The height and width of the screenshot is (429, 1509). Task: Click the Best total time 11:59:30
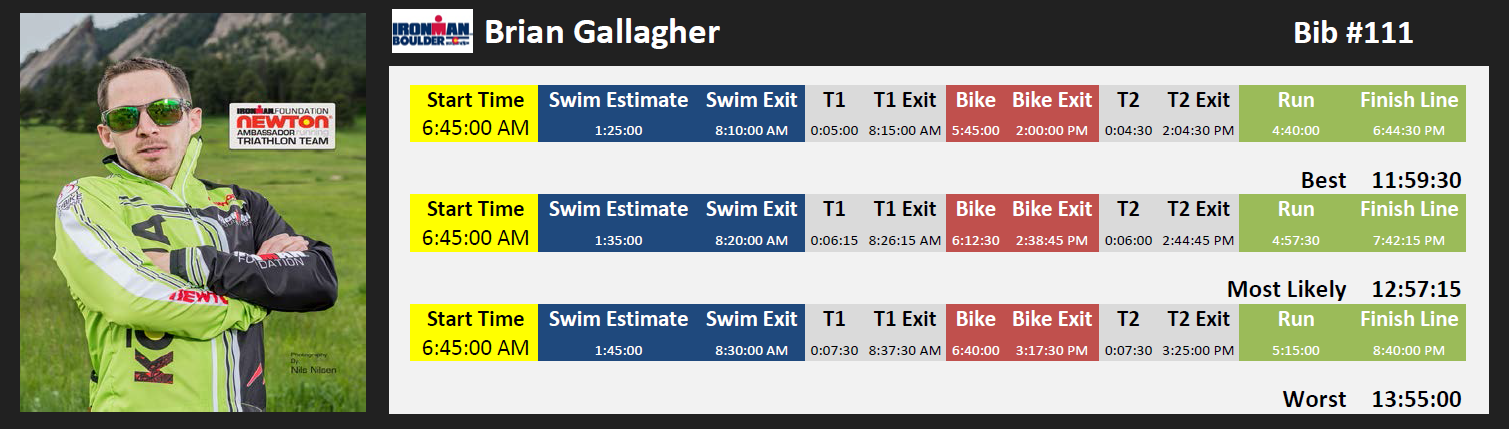pyautogui.click(x=1417, y=181)
